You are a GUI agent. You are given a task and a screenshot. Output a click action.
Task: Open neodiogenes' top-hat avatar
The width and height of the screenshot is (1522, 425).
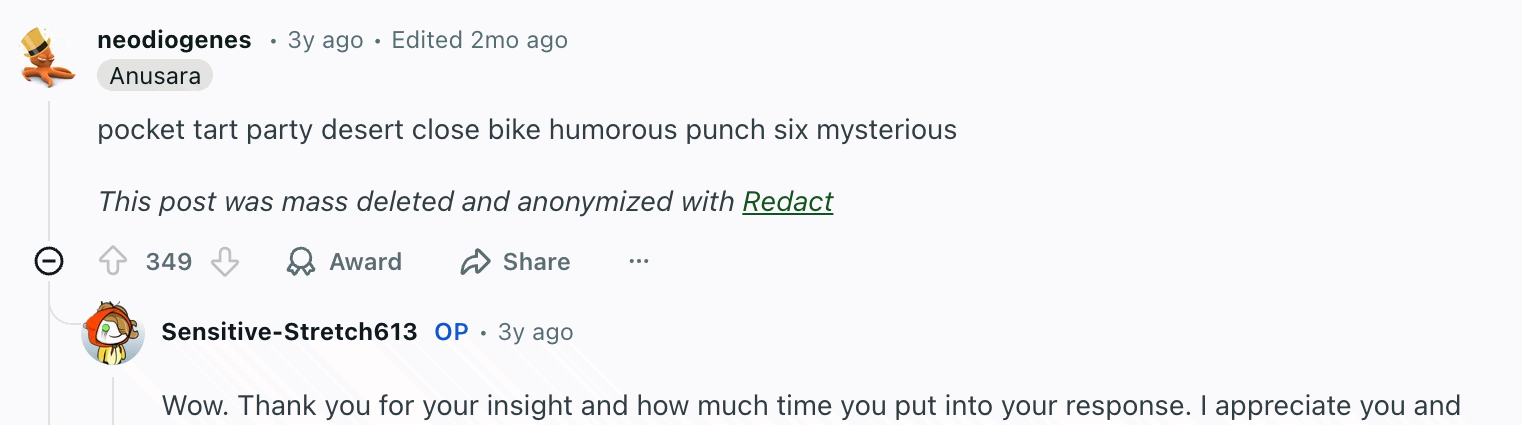[x=49, y=57]
